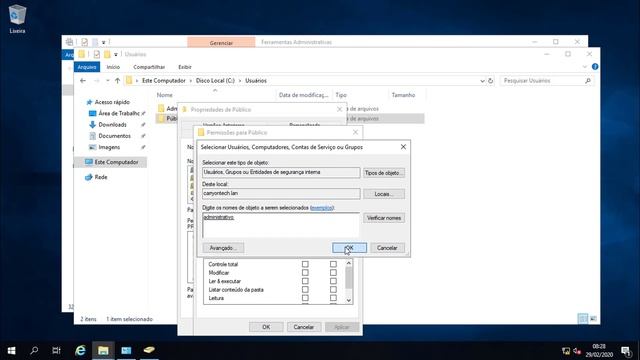The image size is (640, 360).
Task: Click the volume tray icon
Action: pos(577,351)
